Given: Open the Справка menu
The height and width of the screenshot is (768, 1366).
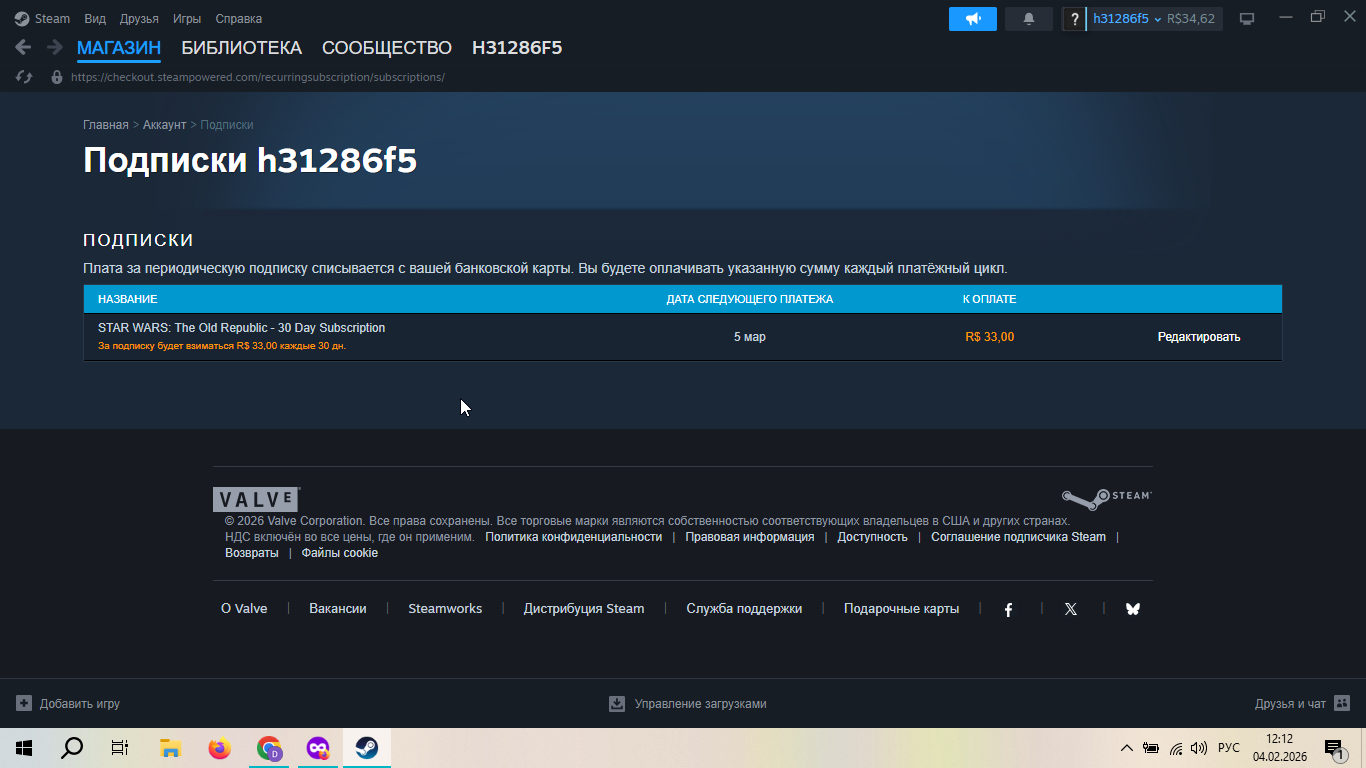Looking at the screenshot, I should [239, 19].
